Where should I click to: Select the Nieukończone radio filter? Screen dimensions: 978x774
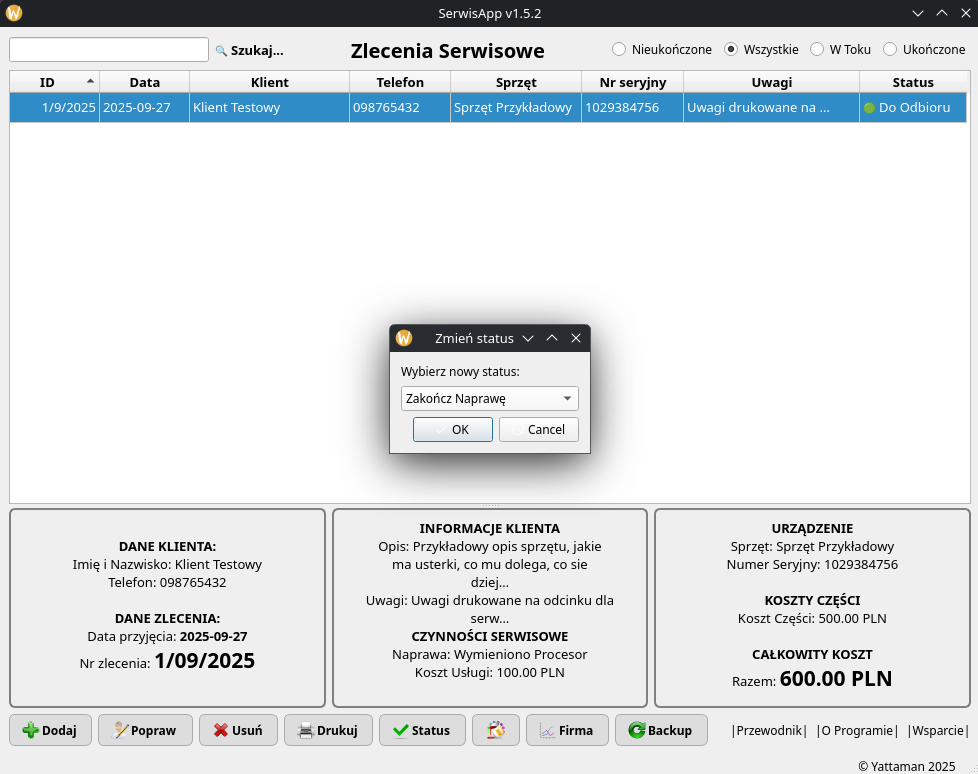(x=619, y=49)
